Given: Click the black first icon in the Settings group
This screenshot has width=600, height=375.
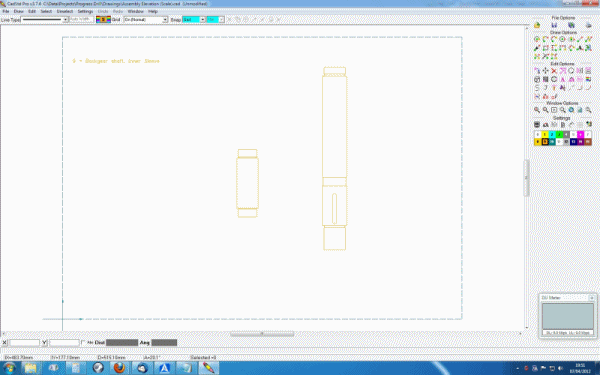Looking at the screenshot, I should coord(537,125).
